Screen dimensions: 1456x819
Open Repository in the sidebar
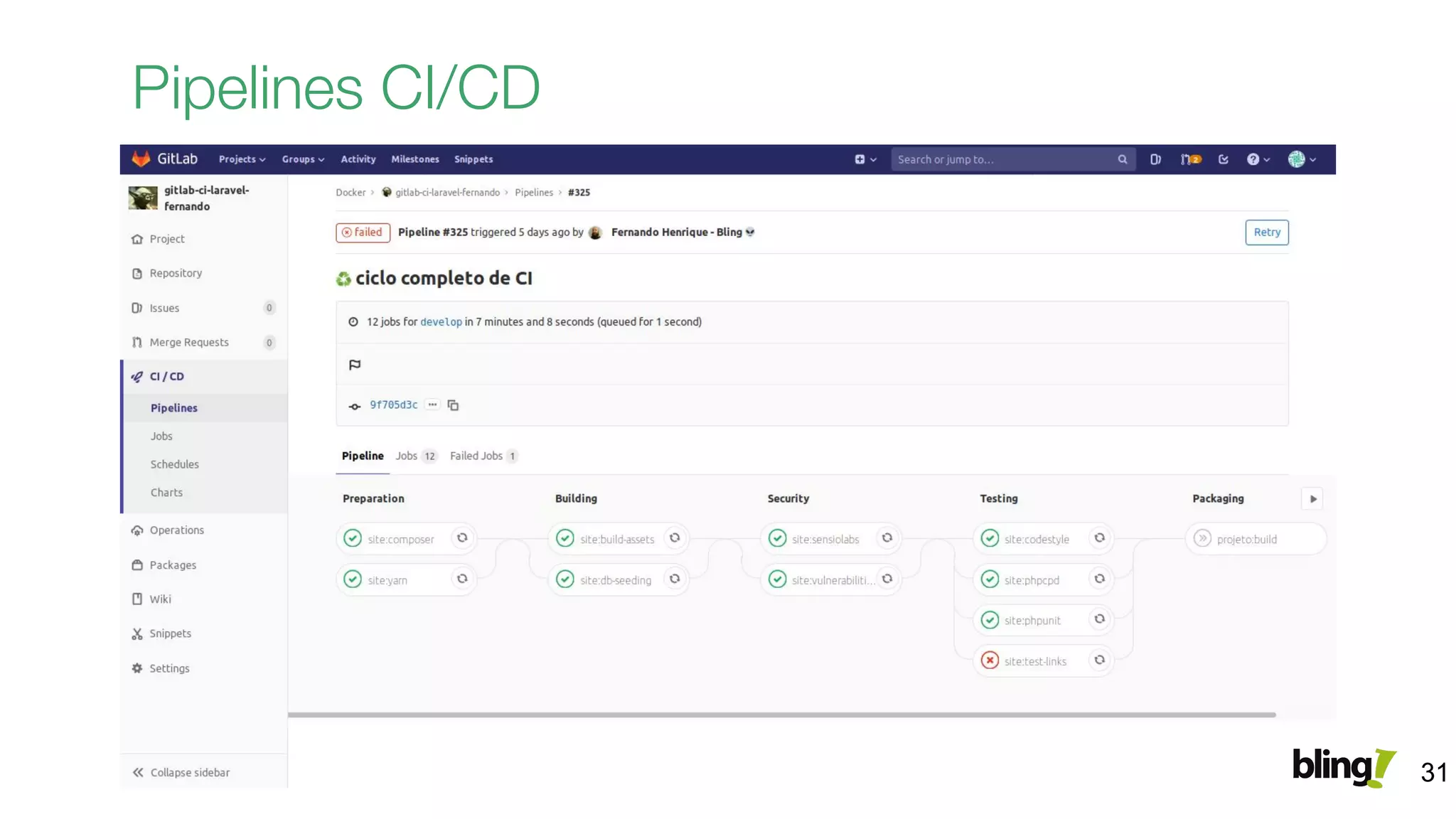coord(175,273)
